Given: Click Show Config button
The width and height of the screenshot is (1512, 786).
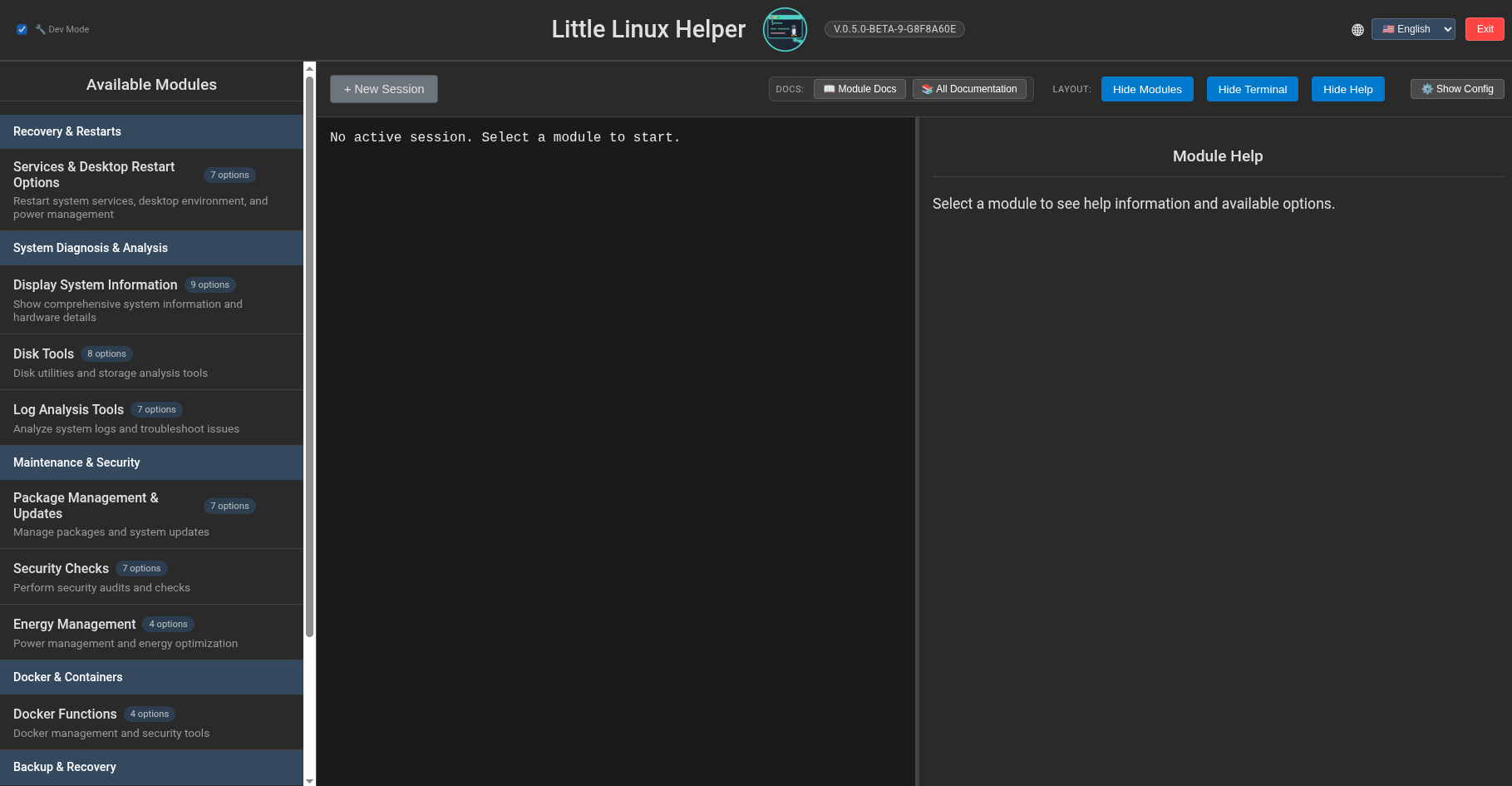Looking at the screenshot, I should coord(1457,89).
